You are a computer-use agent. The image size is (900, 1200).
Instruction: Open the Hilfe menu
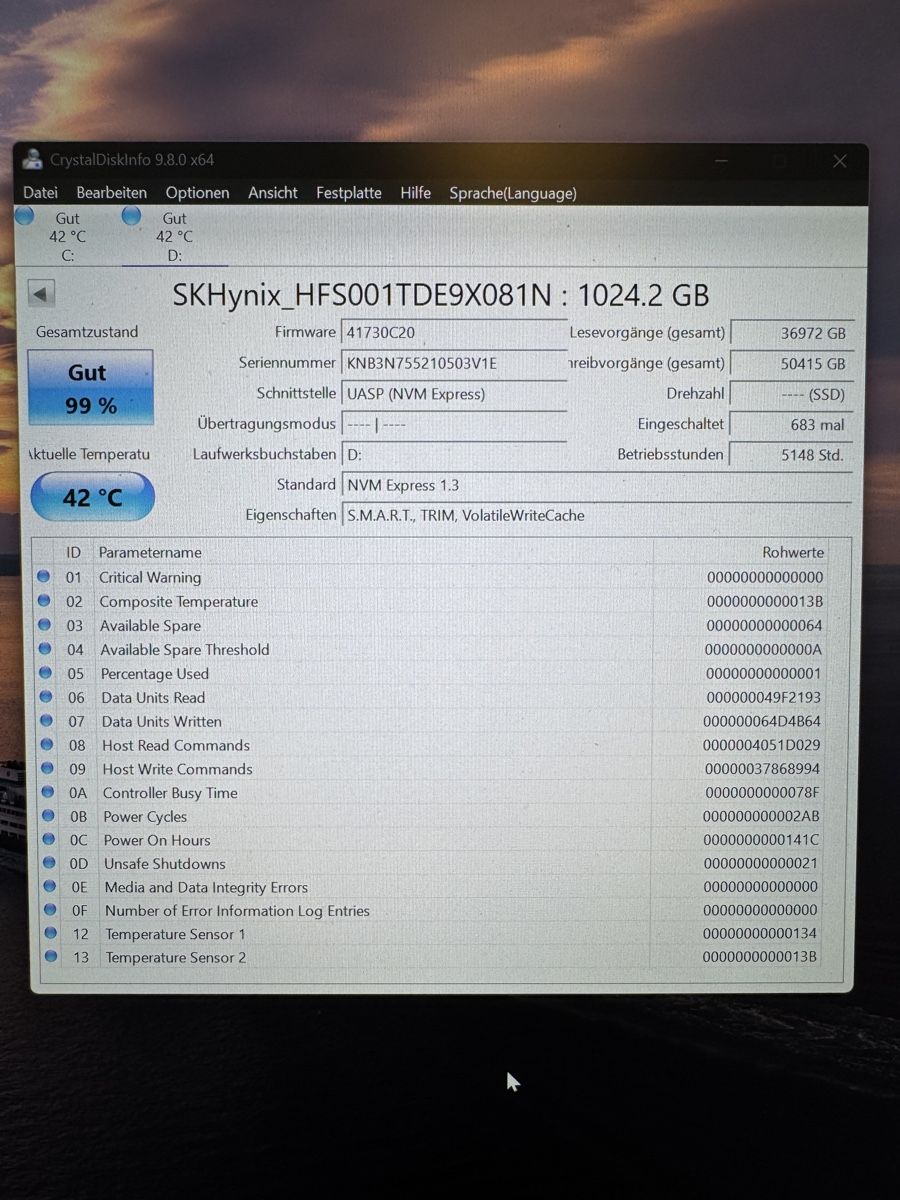[415, 192]
